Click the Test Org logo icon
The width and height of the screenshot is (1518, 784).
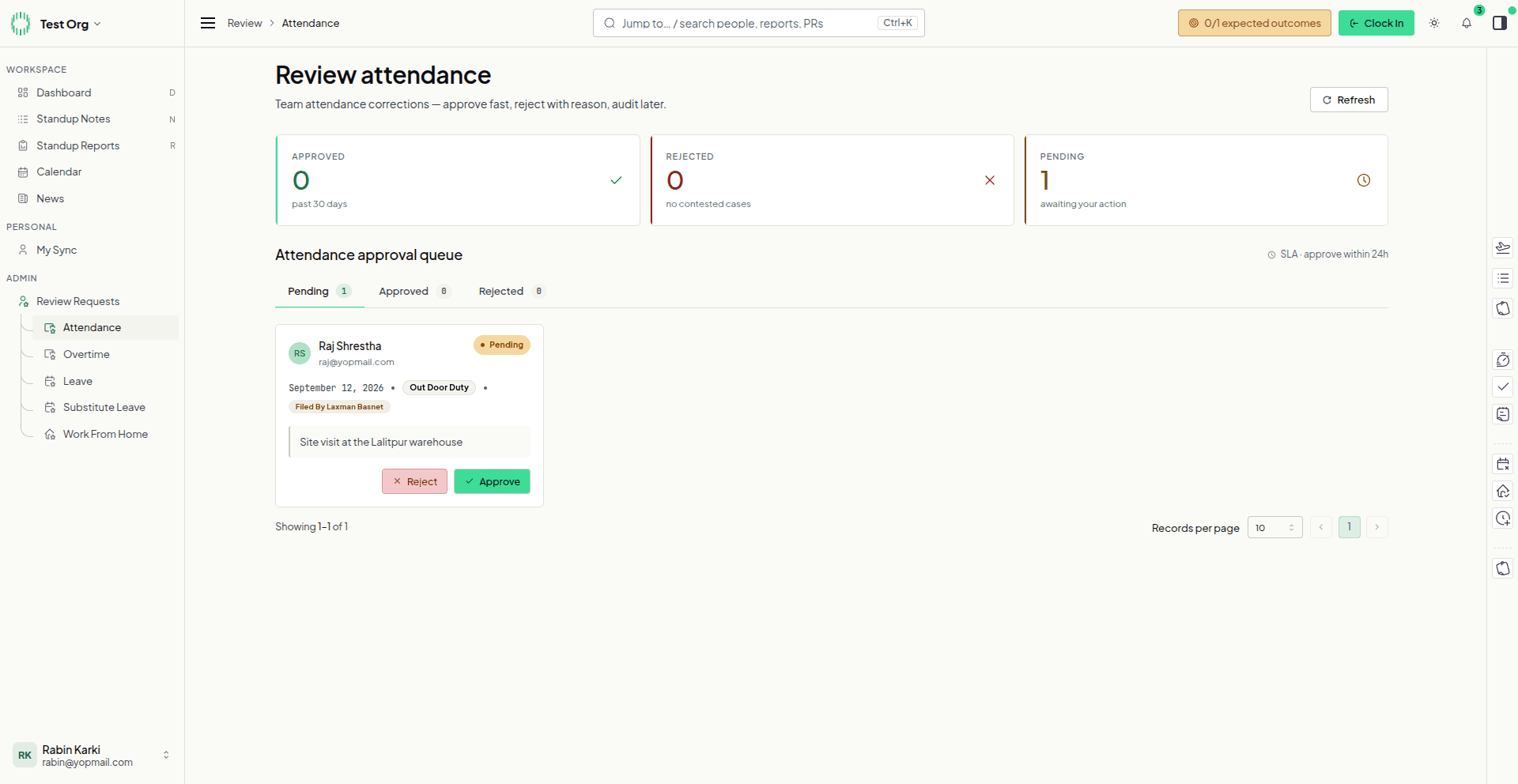[x=21, y=24]
